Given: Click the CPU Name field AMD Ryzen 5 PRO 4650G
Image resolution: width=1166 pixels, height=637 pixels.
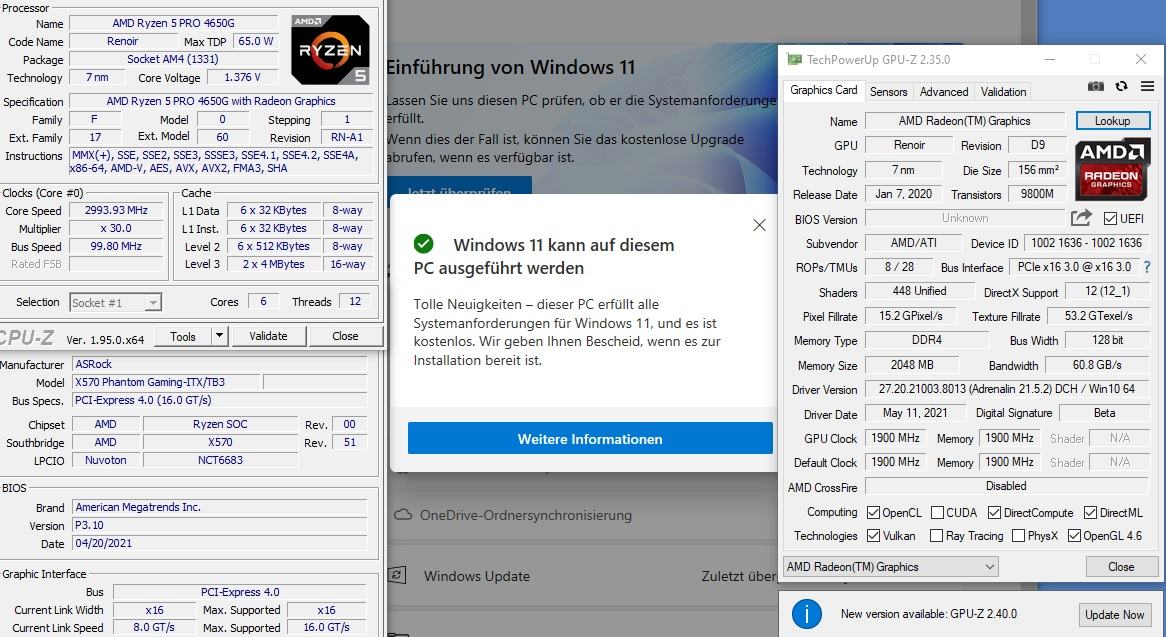Looking at the screenshot, I should click(x=173, y=23).
